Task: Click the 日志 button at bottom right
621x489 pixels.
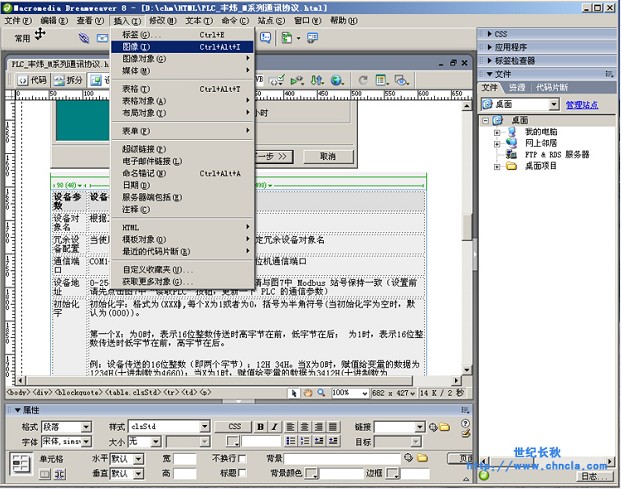Action: (594, 476)
